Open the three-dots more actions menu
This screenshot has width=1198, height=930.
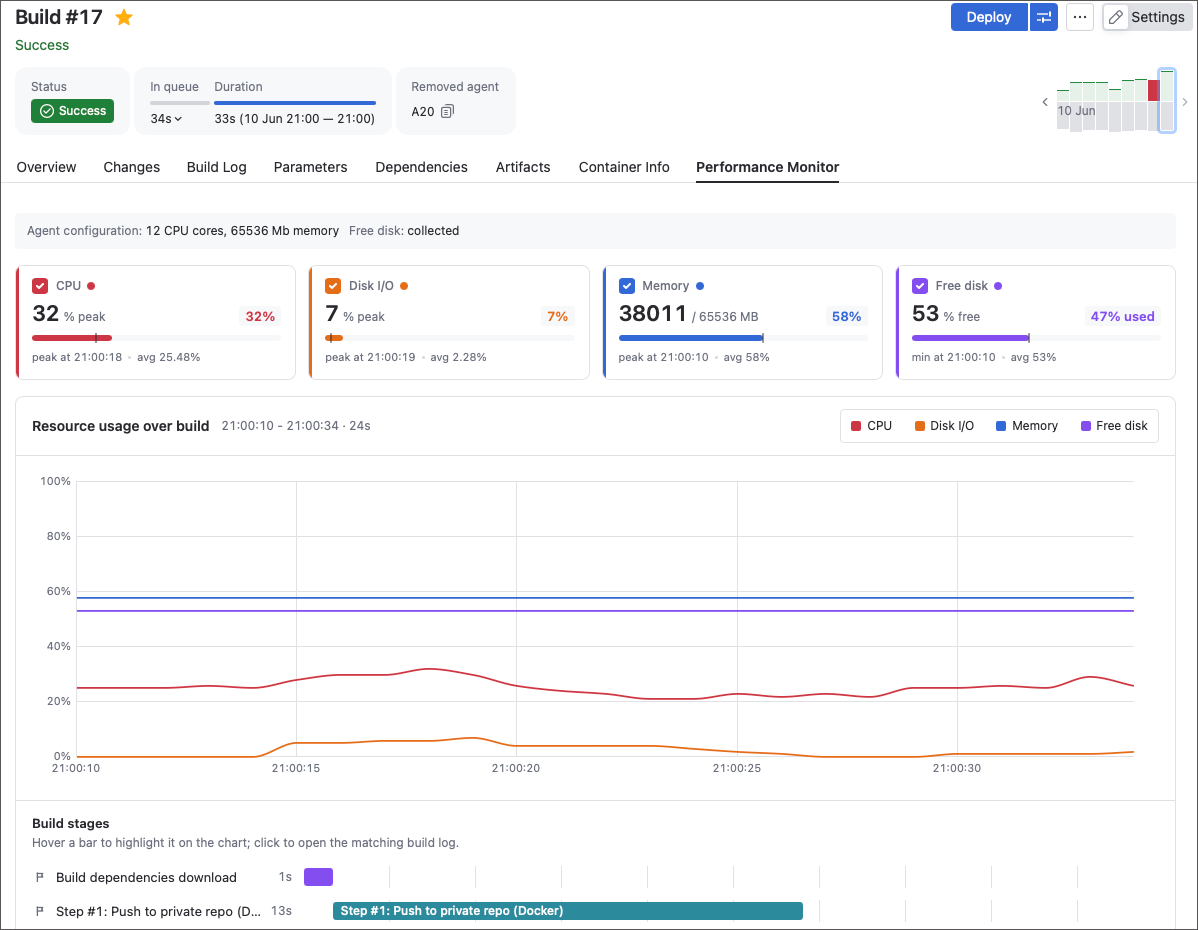point(1080,17)
